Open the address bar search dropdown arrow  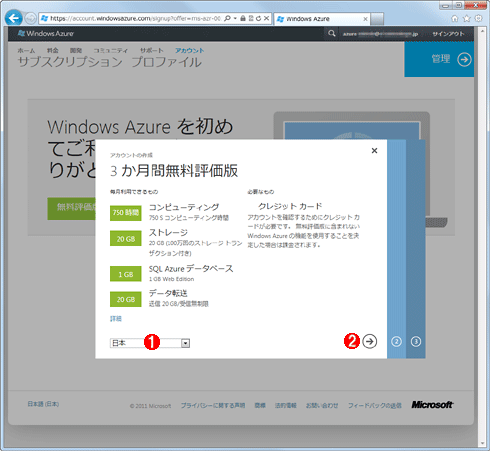(x=235, y=18)
